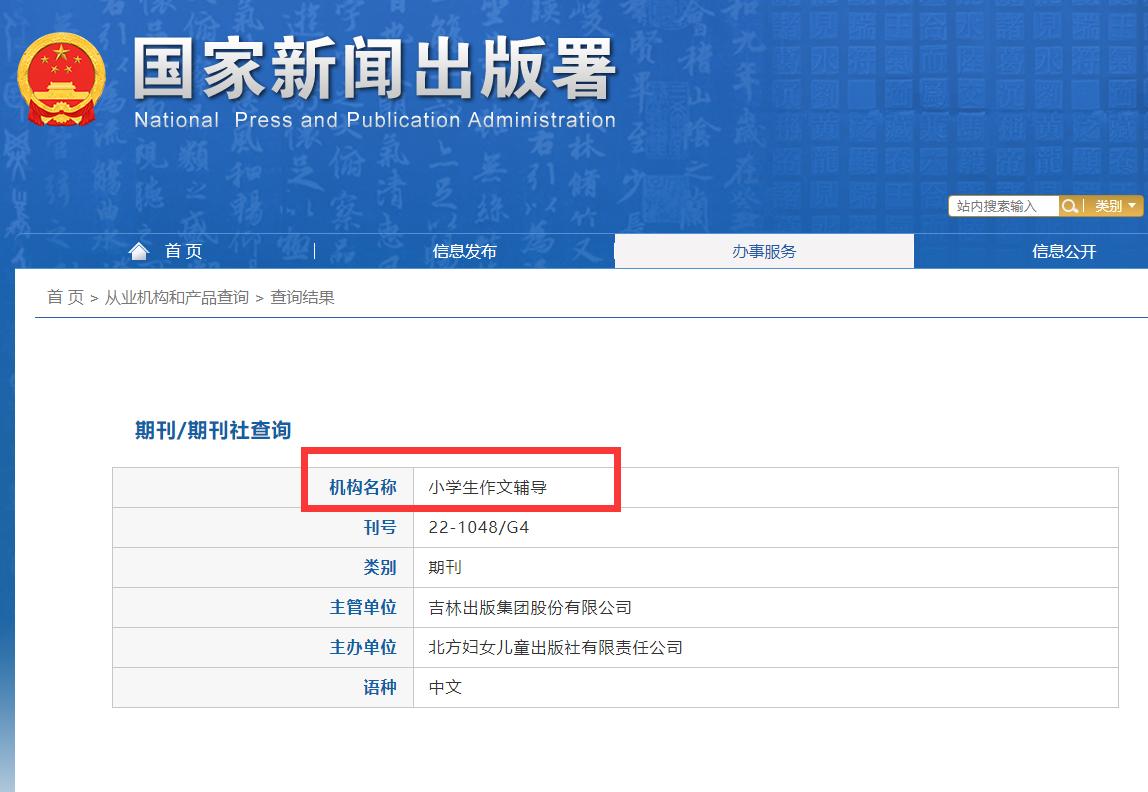Click the 机构名称 label cell
1148x792 pixels.
(x=263, y=487)
